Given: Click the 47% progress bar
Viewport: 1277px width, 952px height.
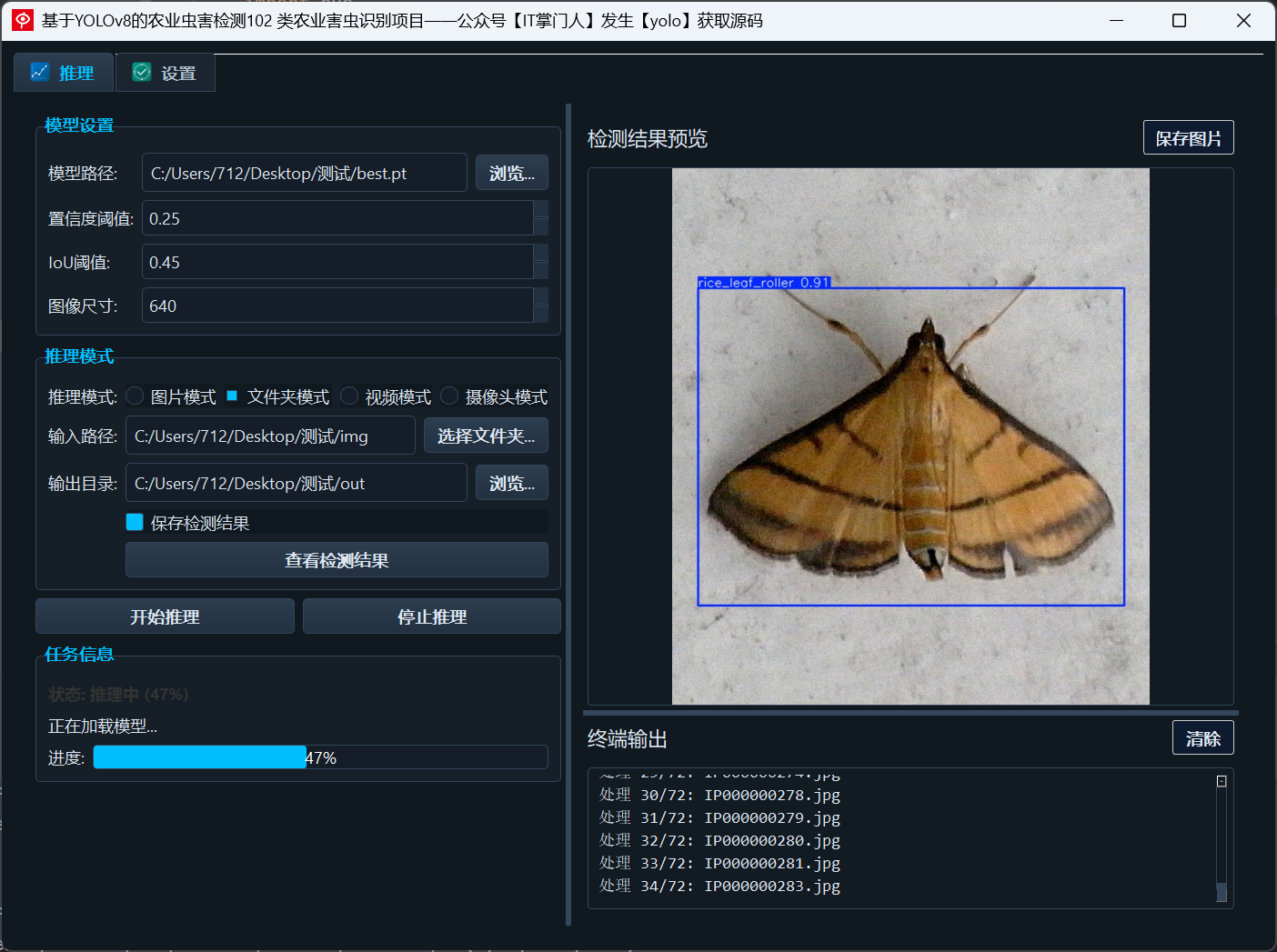Looking at the screenshot, I should pyautogui.click(x=320, y=757).
